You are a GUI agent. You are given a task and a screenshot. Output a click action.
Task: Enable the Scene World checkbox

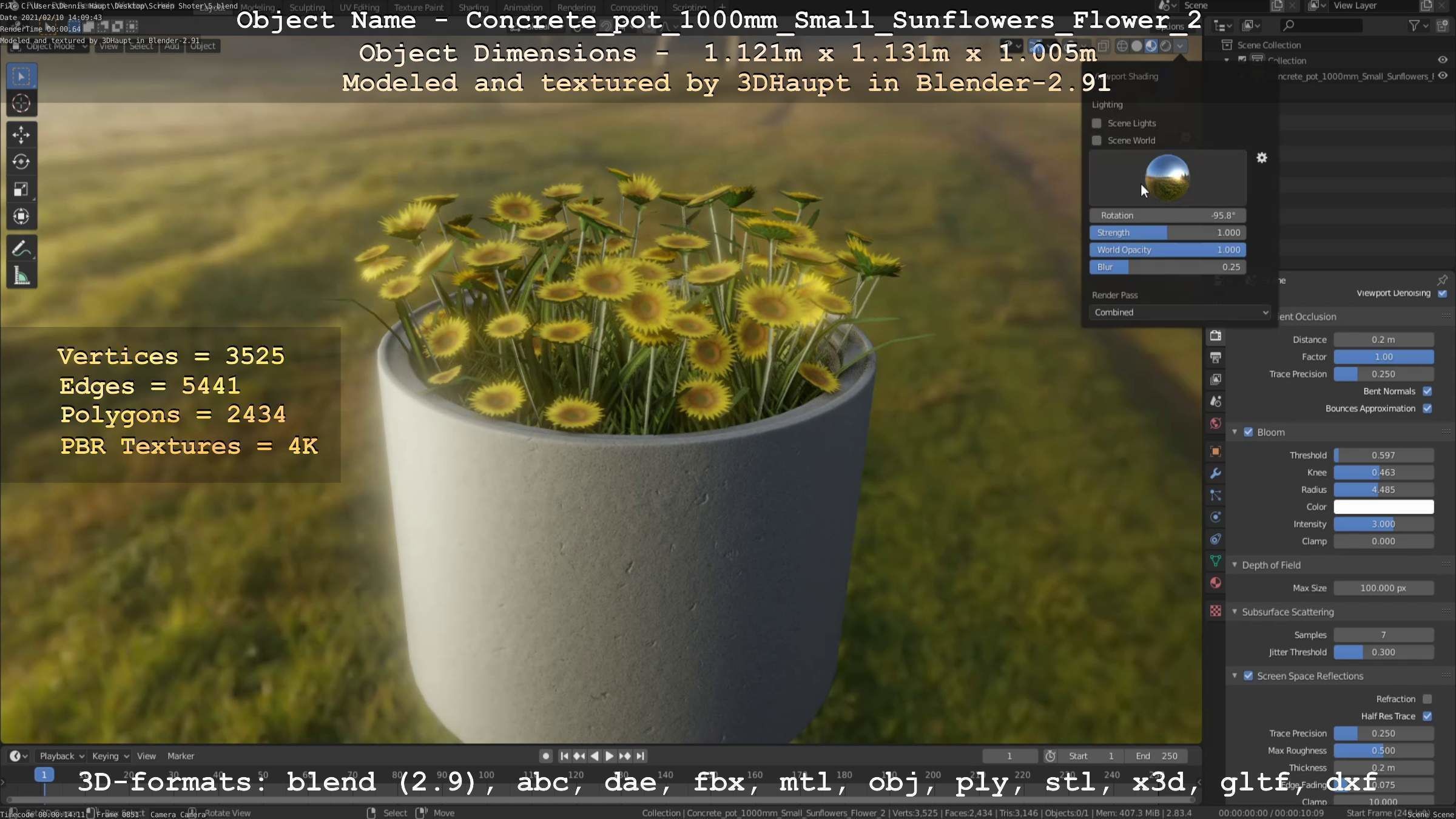1097,140
